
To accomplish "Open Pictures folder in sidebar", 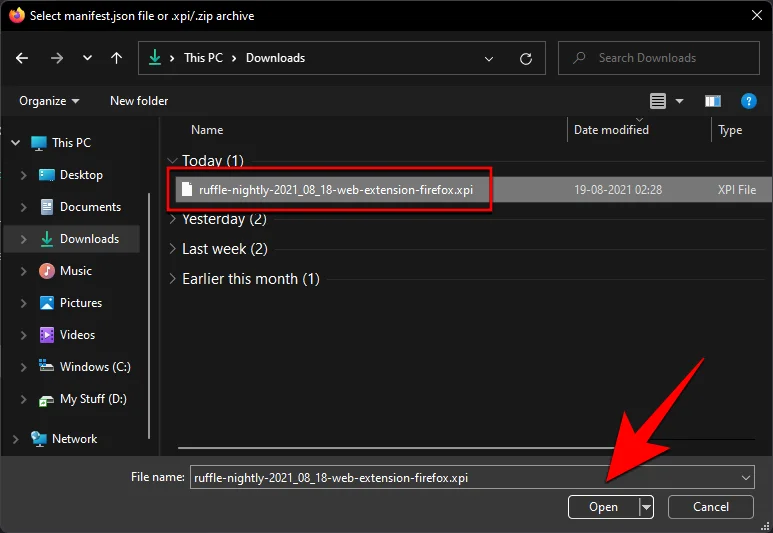I will coord(81,303).
